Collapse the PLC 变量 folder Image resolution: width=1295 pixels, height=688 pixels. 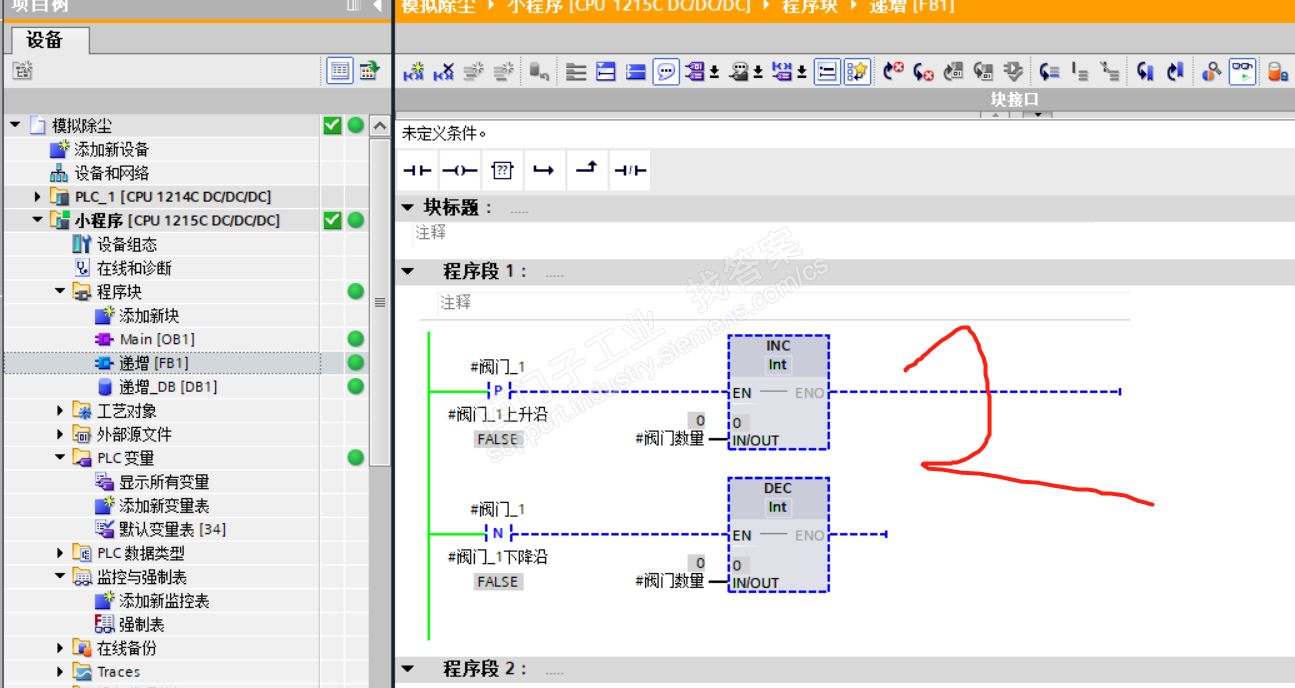[61, 458]
